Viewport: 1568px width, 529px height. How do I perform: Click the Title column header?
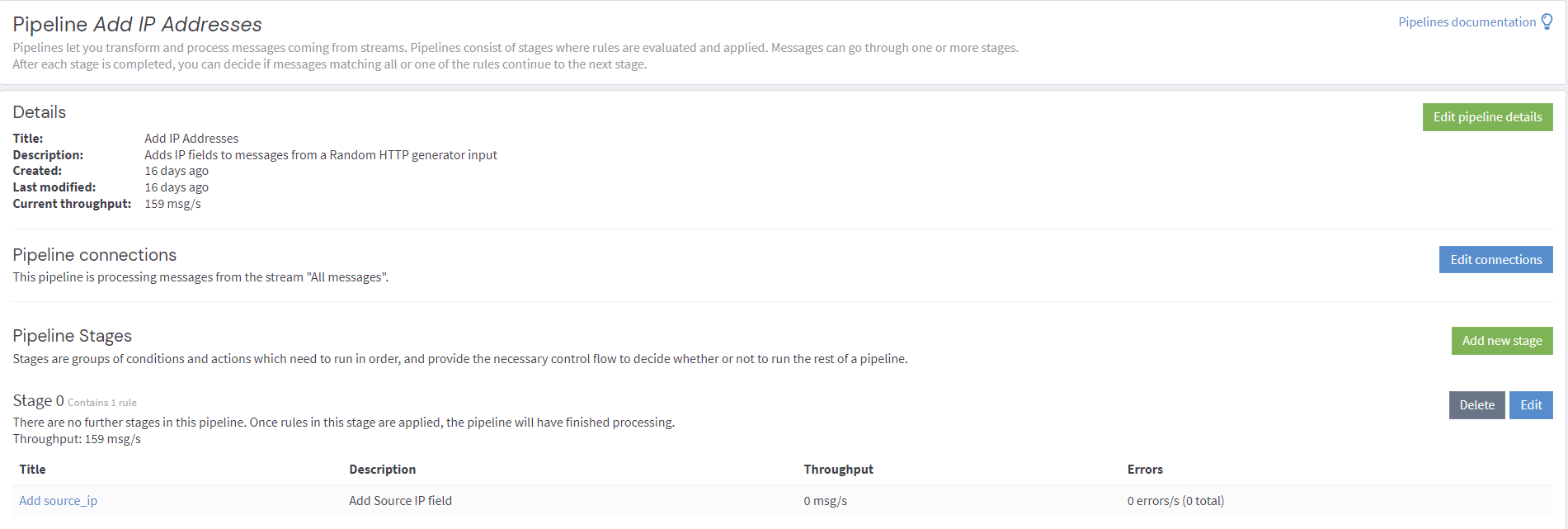pos(33,470)
